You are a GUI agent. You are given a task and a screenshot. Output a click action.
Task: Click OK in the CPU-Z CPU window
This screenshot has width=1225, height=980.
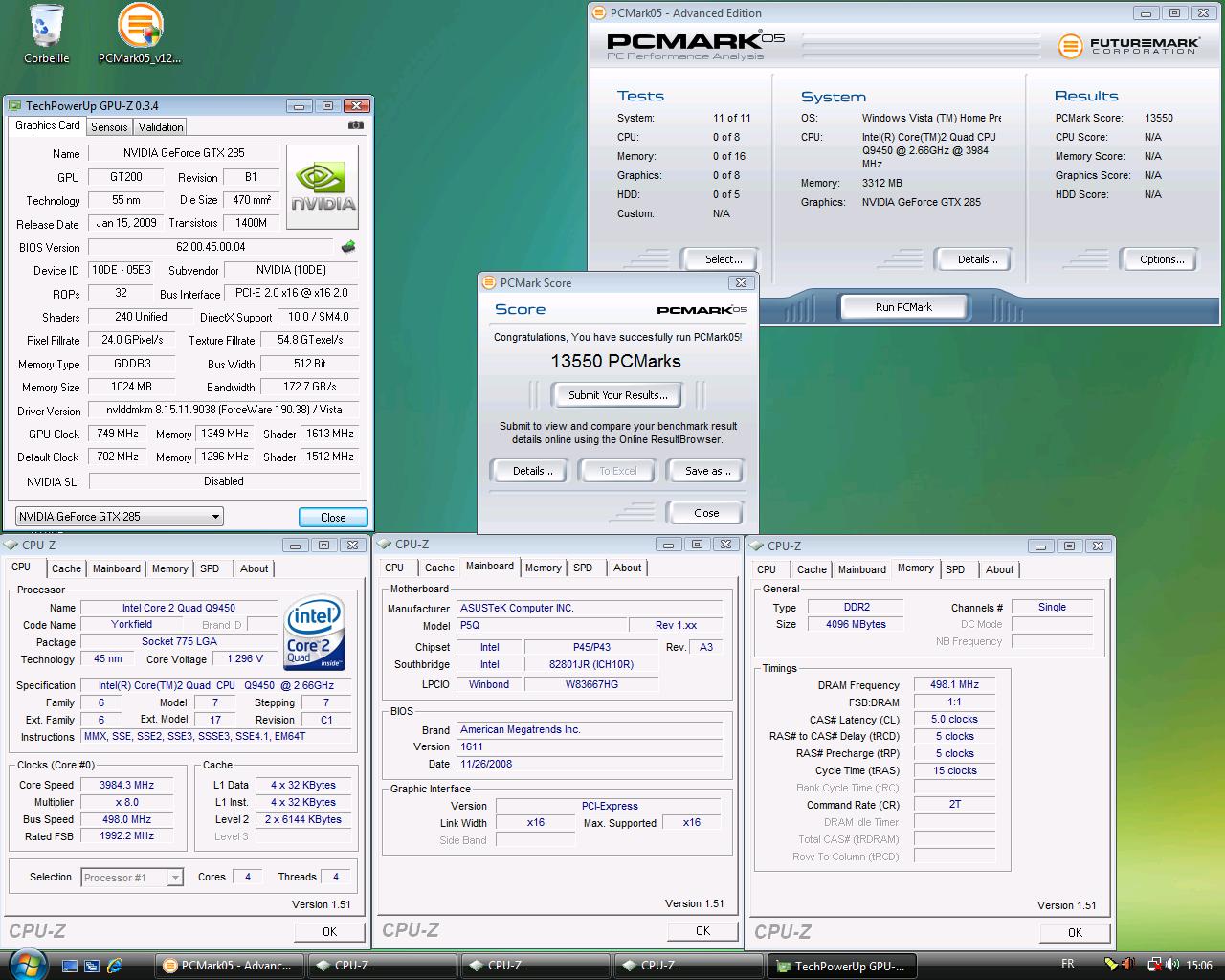(x=329, y=931)
